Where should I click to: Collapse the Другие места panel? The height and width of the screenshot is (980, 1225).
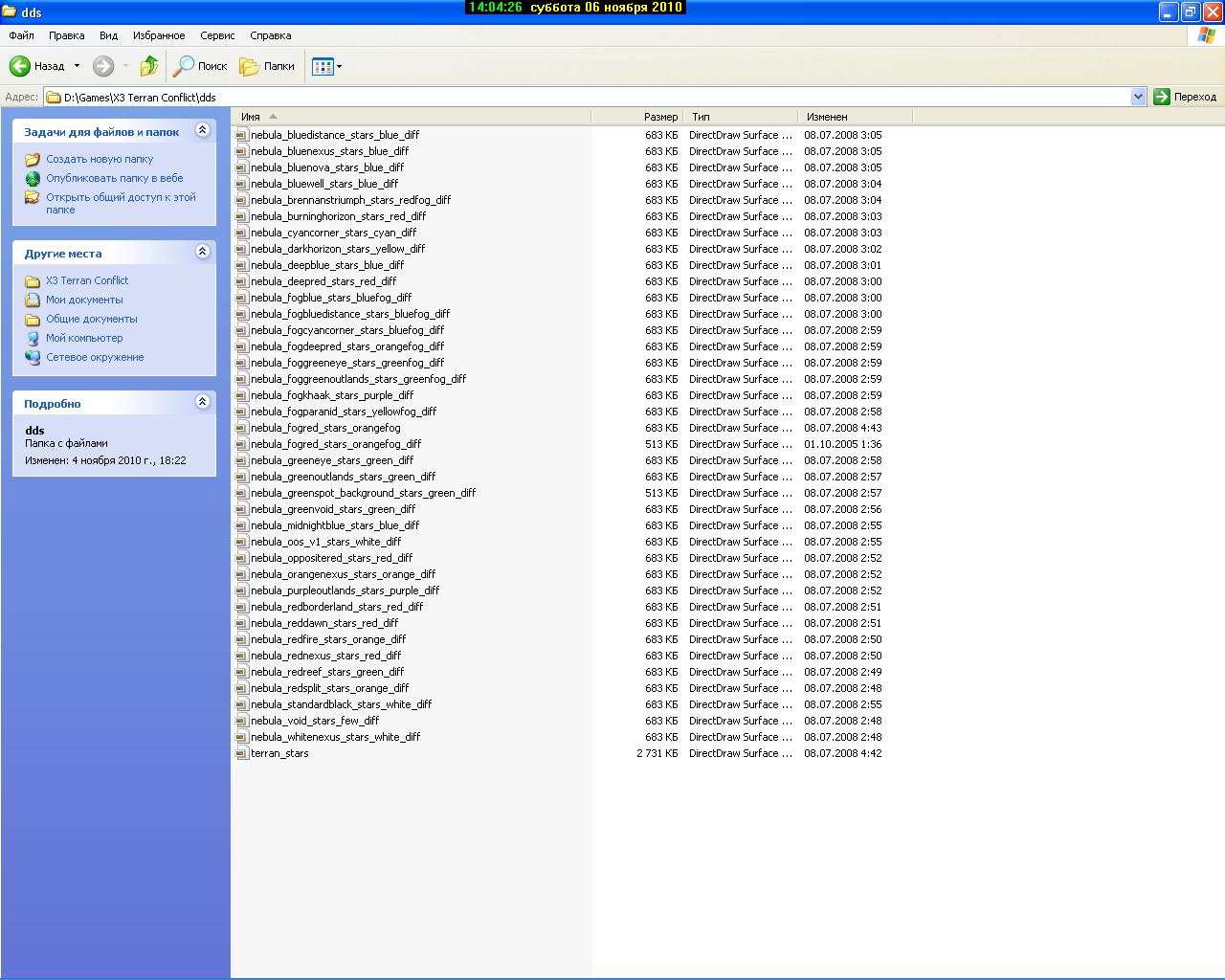pos(202,252)
